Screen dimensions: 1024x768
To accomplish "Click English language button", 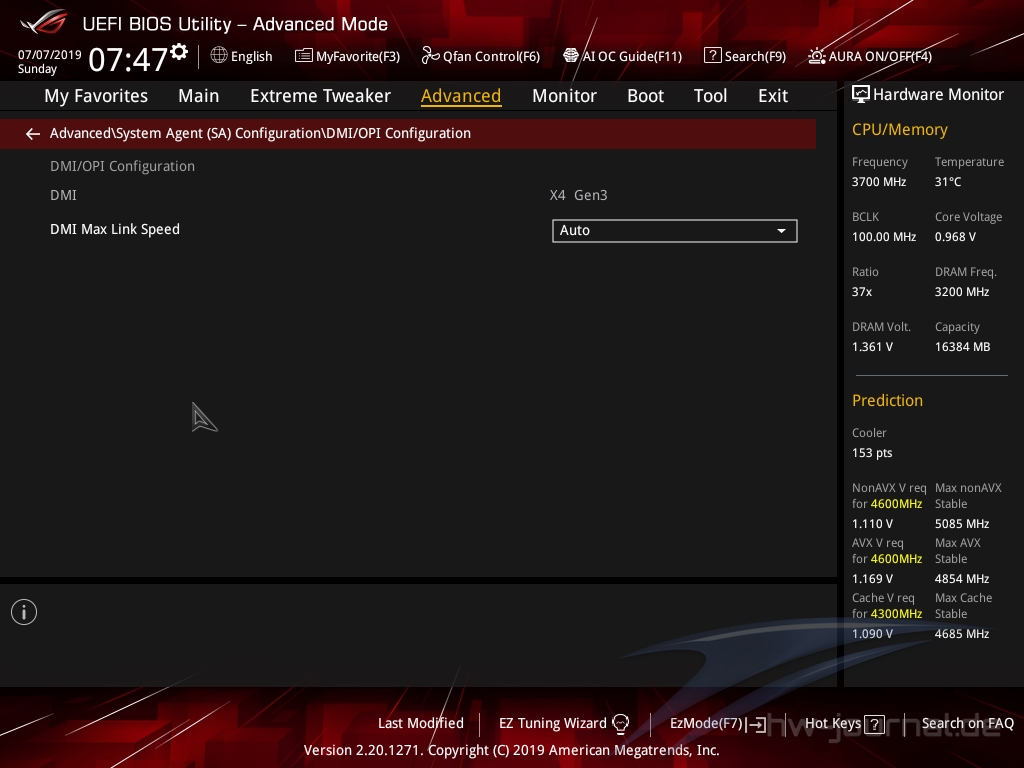I will coord(242,56).
